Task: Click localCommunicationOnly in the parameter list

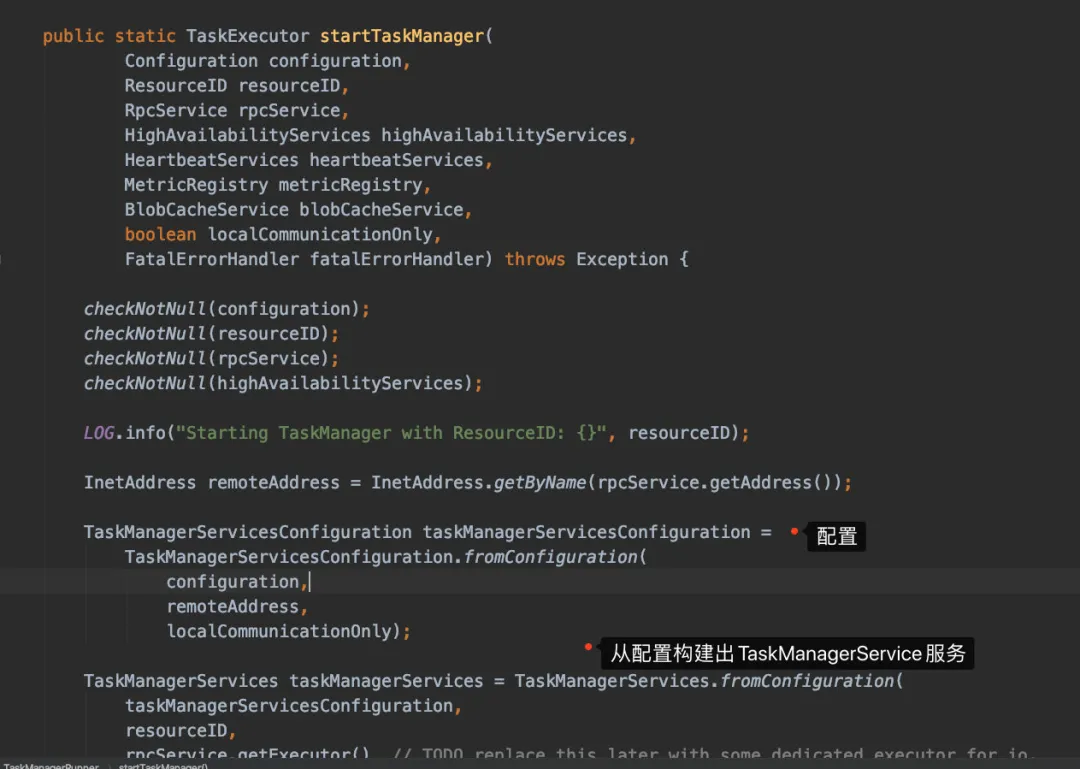Action: [320, 234]
